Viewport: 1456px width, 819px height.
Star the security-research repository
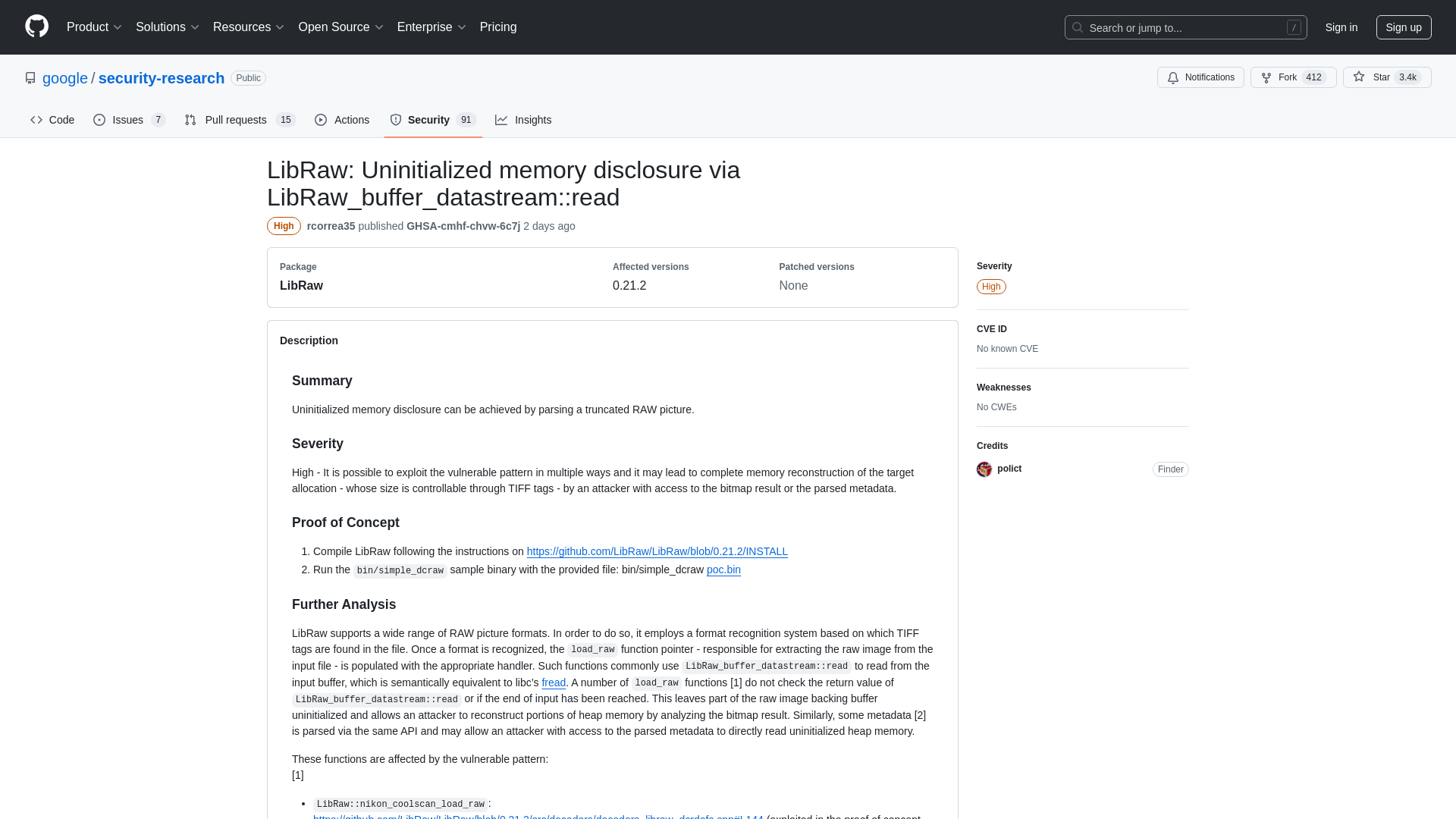1387,77
